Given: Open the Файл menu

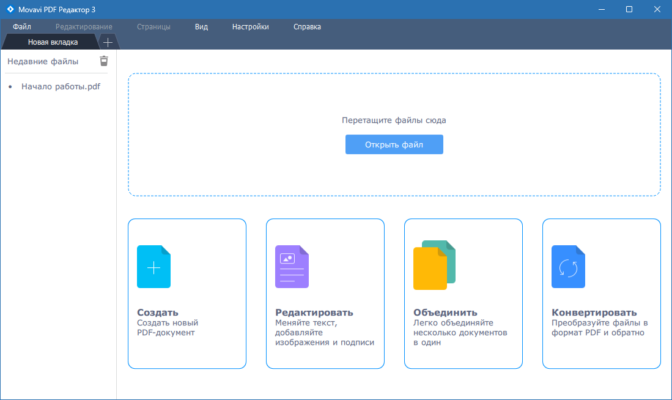Looking at the screenshot, I should click(22, 27).
